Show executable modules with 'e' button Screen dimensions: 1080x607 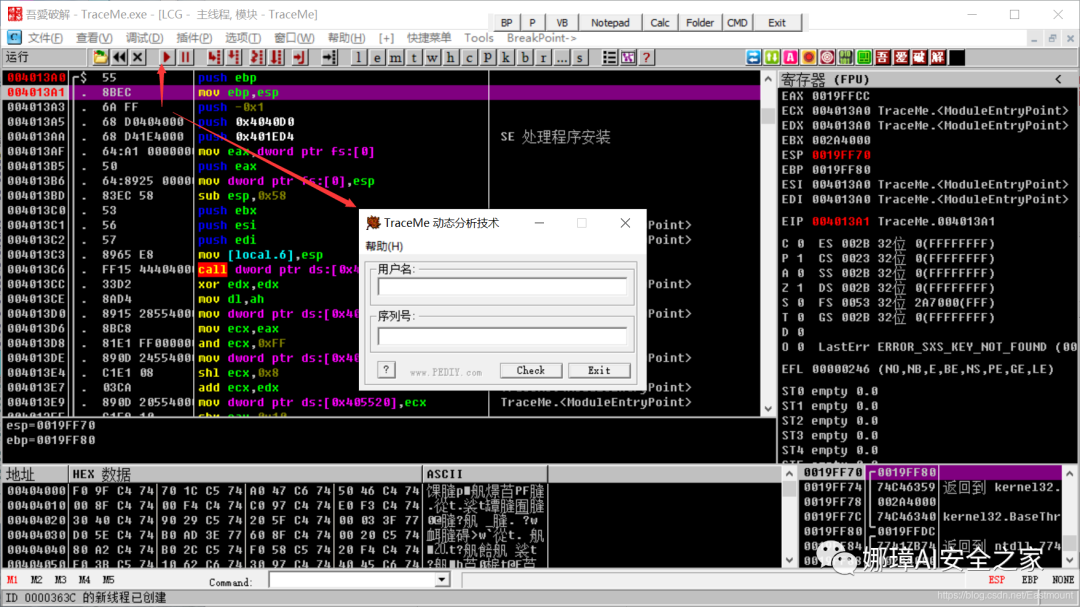pyautogui.click(x=377, y=57)
